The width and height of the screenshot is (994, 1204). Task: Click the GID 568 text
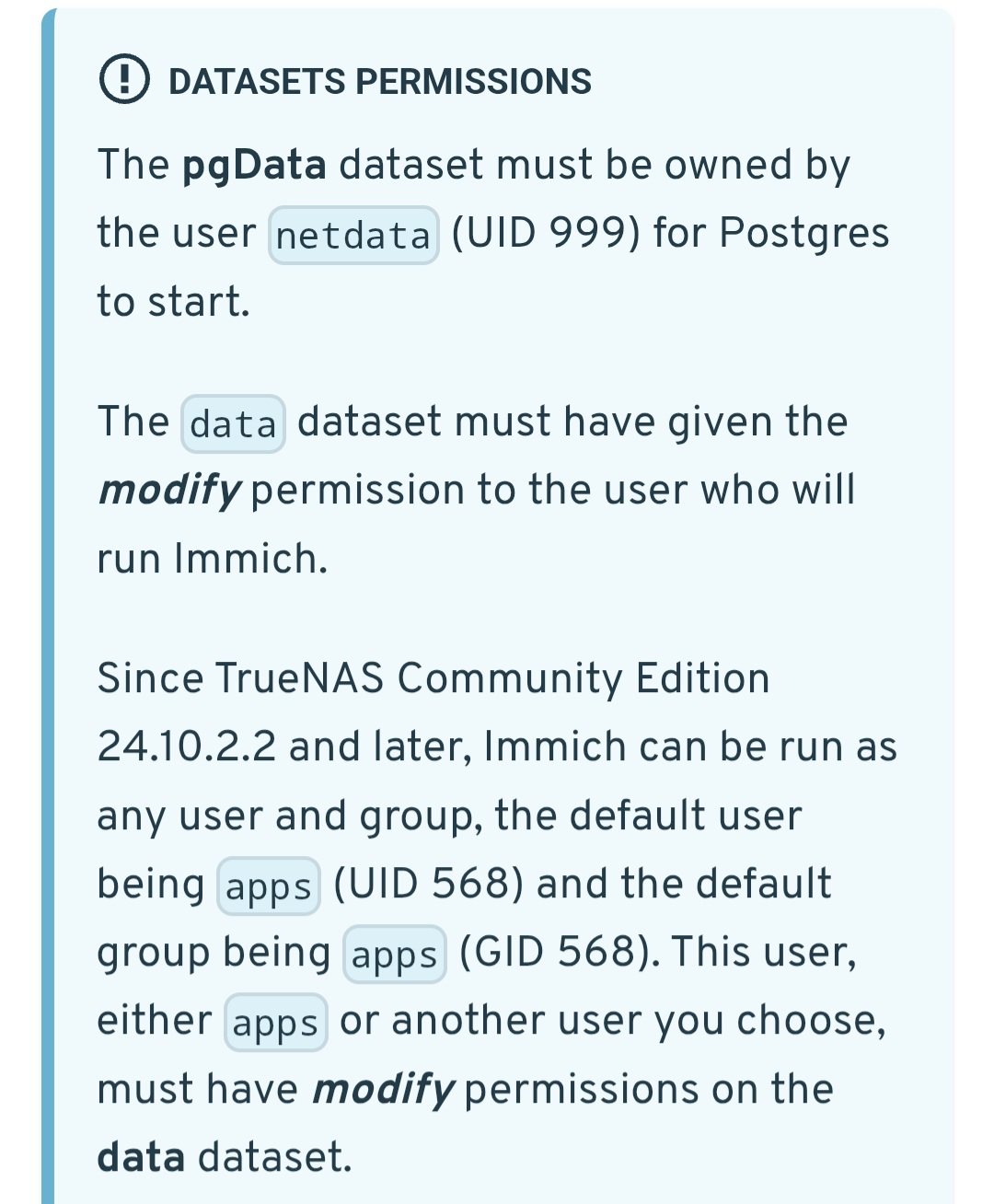pyautogui.click(x=559, y=952)
